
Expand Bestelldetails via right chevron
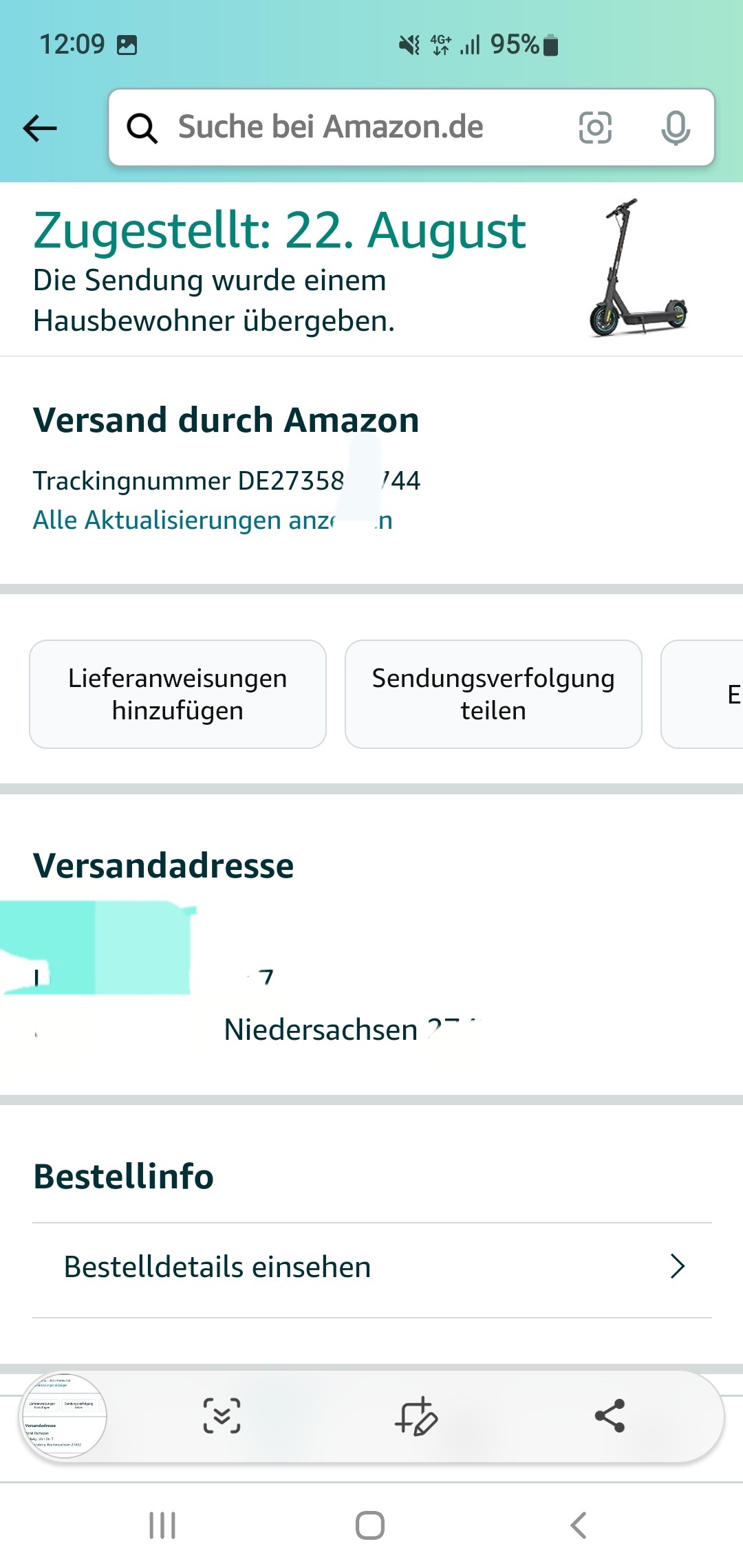click(x=678, y=1266)
